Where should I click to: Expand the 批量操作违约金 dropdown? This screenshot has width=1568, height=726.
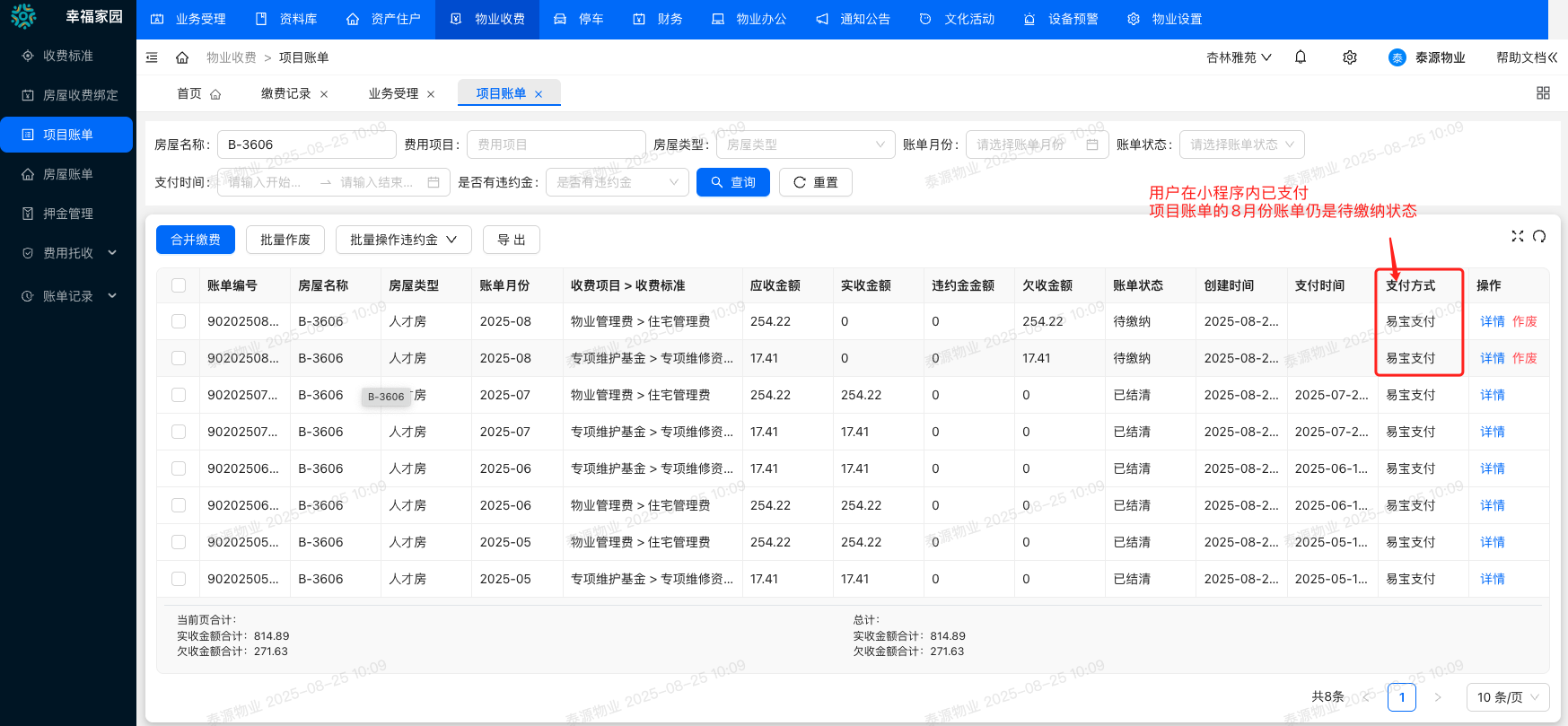pos(403,240)
